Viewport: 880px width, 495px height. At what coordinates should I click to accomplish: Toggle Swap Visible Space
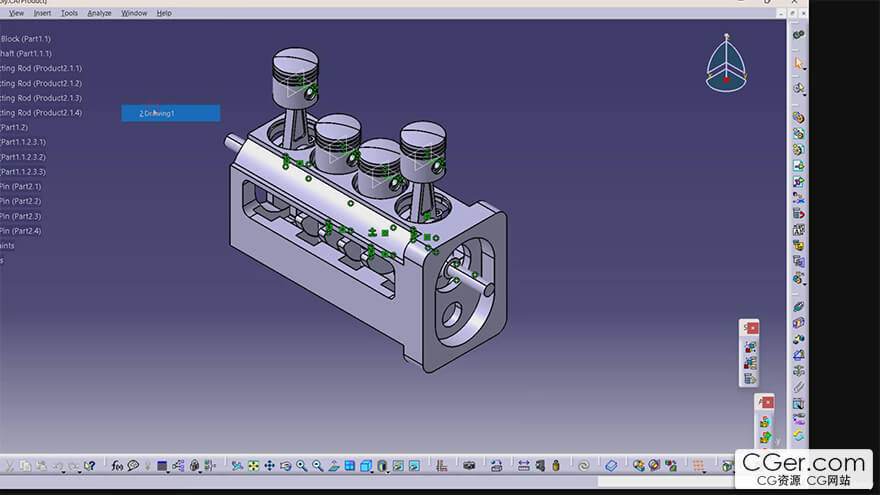tap(413, 466)
